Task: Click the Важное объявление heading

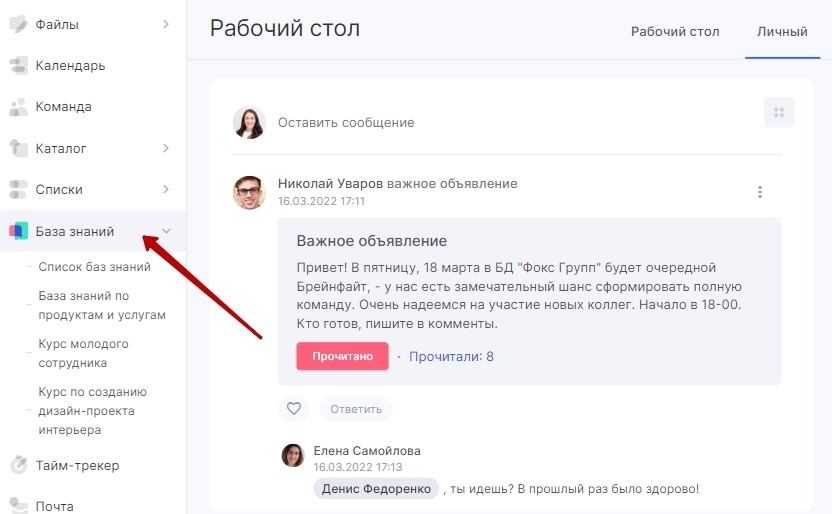Action: pos(371,241)
